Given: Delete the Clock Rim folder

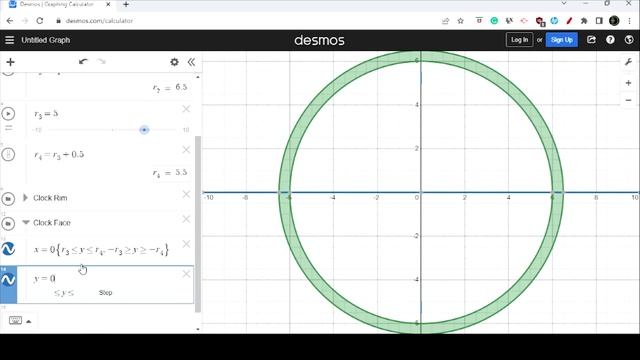Looking at the screenshot, I should (x=186, y=194).
